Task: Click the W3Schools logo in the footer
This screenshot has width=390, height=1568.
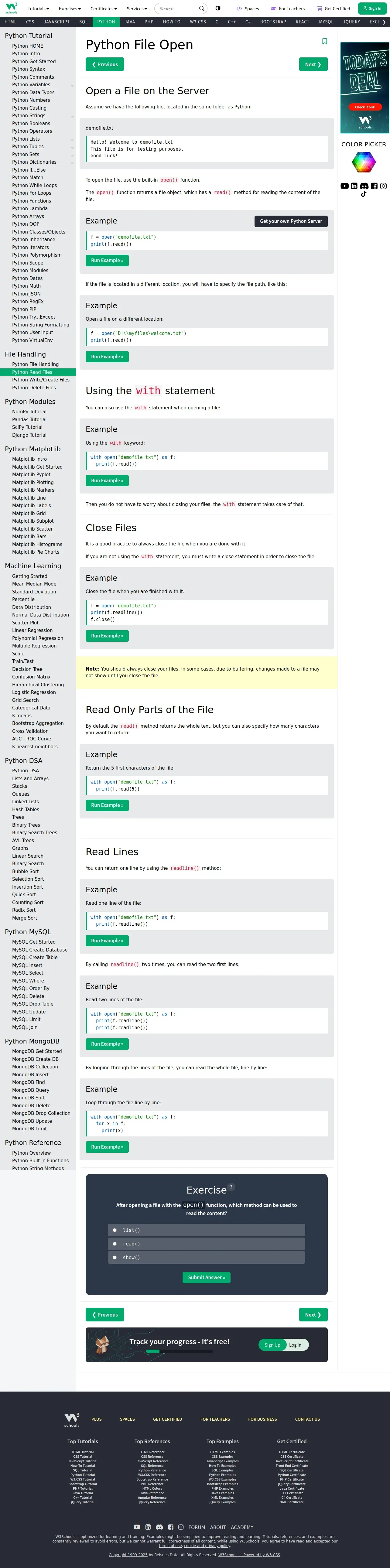Action: 72,1419
